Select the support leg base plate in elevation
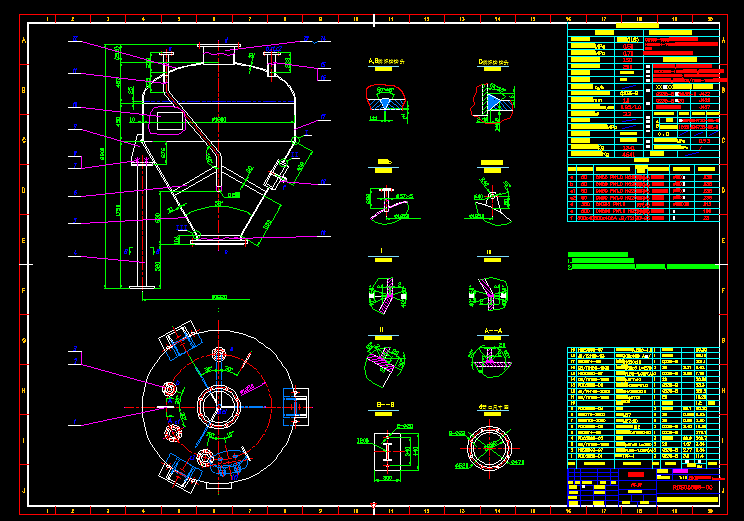The width and height of the screenshot is (744, 521). click(x=142, y=288)
